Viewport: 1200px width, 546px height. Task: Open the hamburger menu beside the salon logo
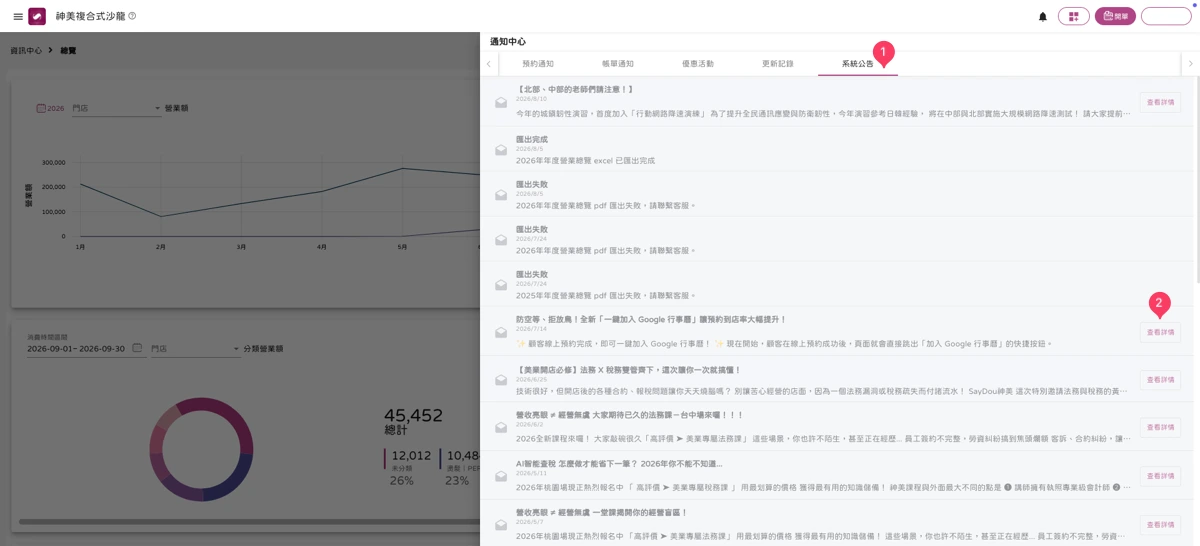(x=18, y=16)
